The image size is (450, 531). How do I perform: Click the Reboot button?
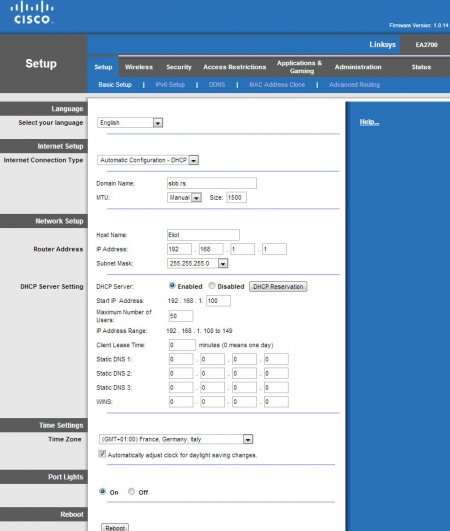[115, 528]
